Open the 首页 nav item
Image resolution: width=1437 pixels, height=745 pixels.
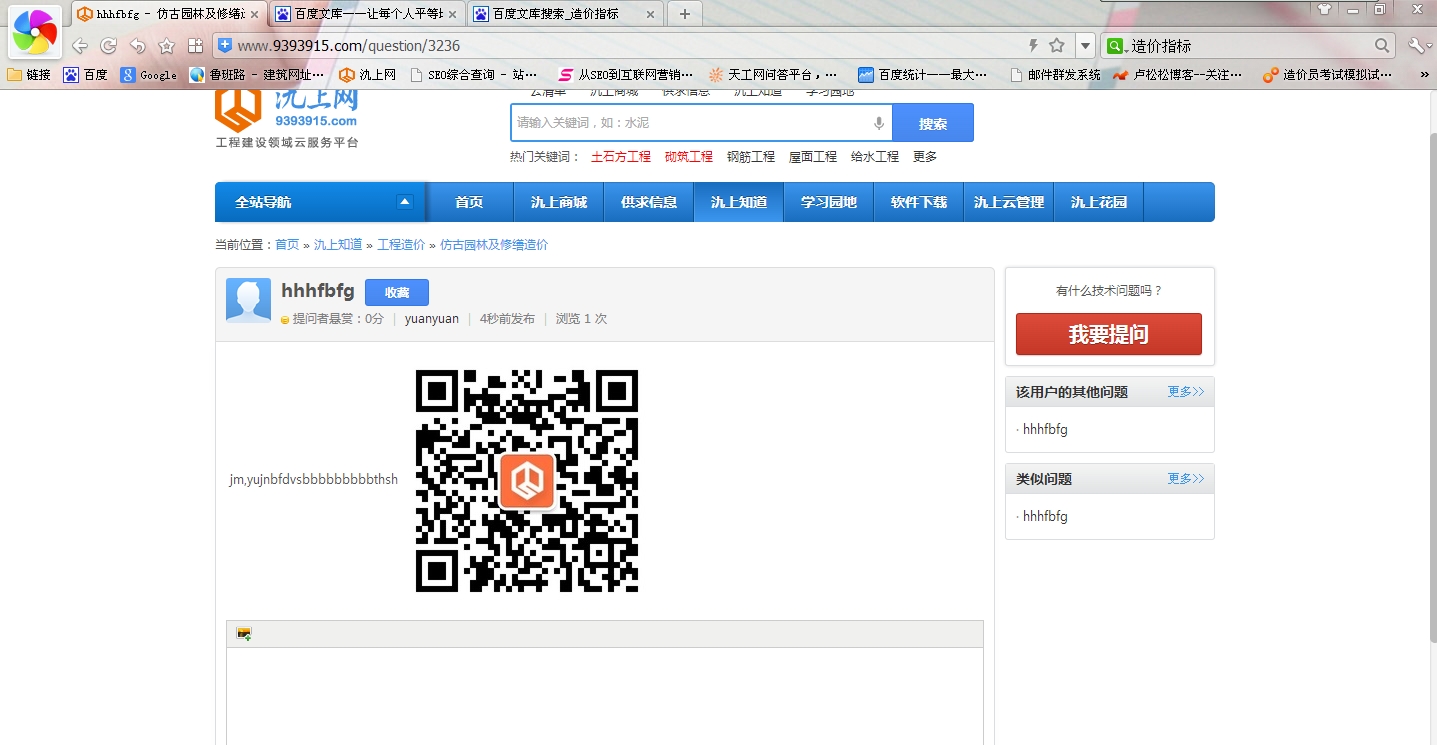pyautogui.click(x=469, y=202)
